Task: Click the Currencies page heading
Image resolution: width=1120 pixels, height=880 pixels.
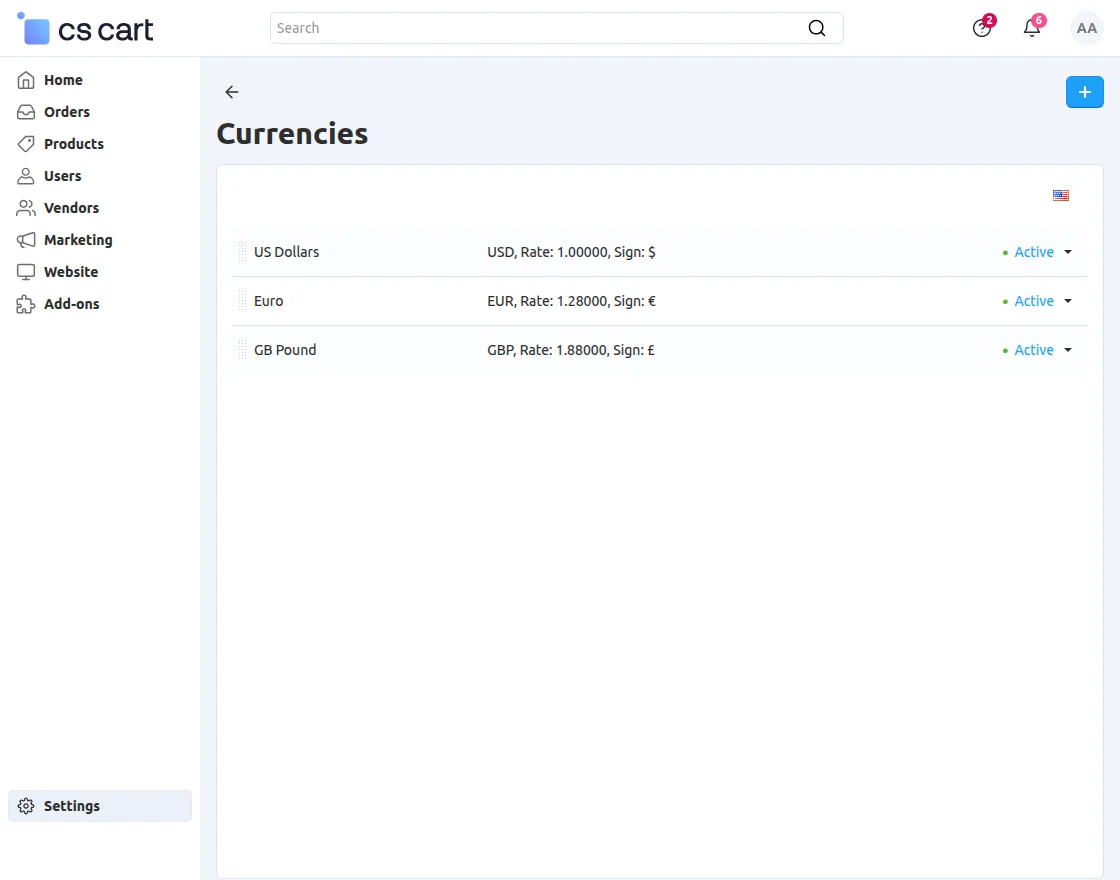Action: (x=292, y=134)
